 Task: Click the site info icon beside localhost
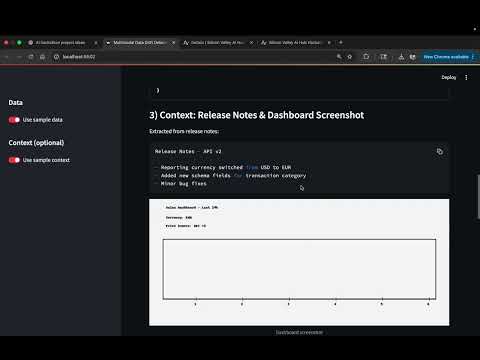(56, 57)
